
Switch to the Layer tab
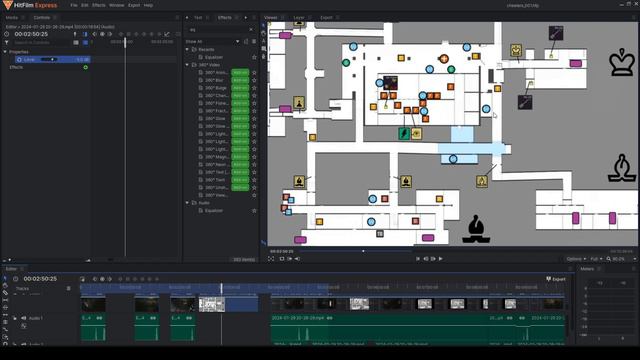point(299,18)
